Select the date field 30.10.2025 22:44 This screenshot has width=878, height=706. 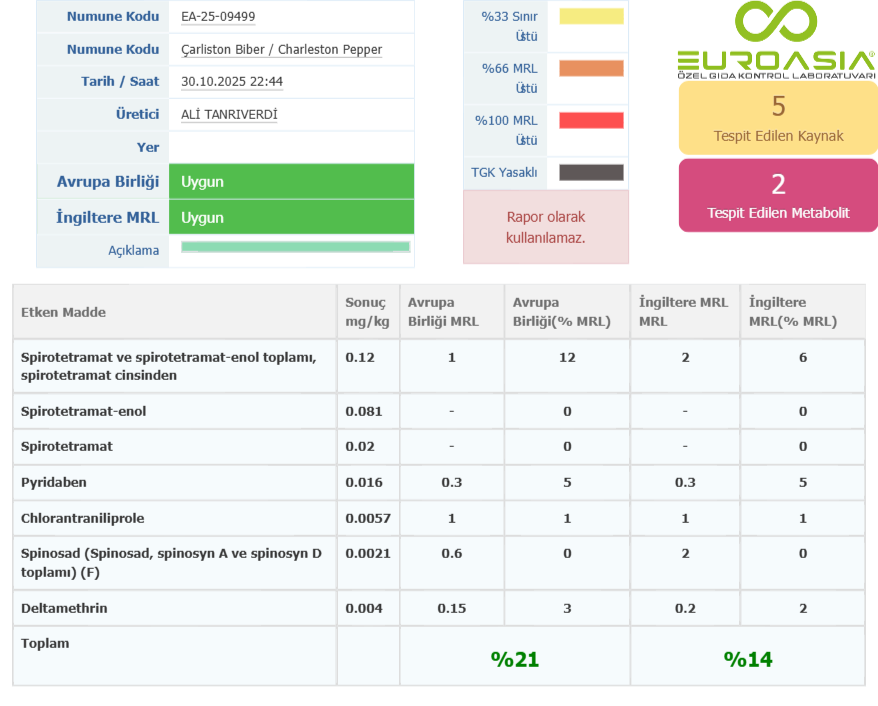pyautogui.click(x=232, y=82)
